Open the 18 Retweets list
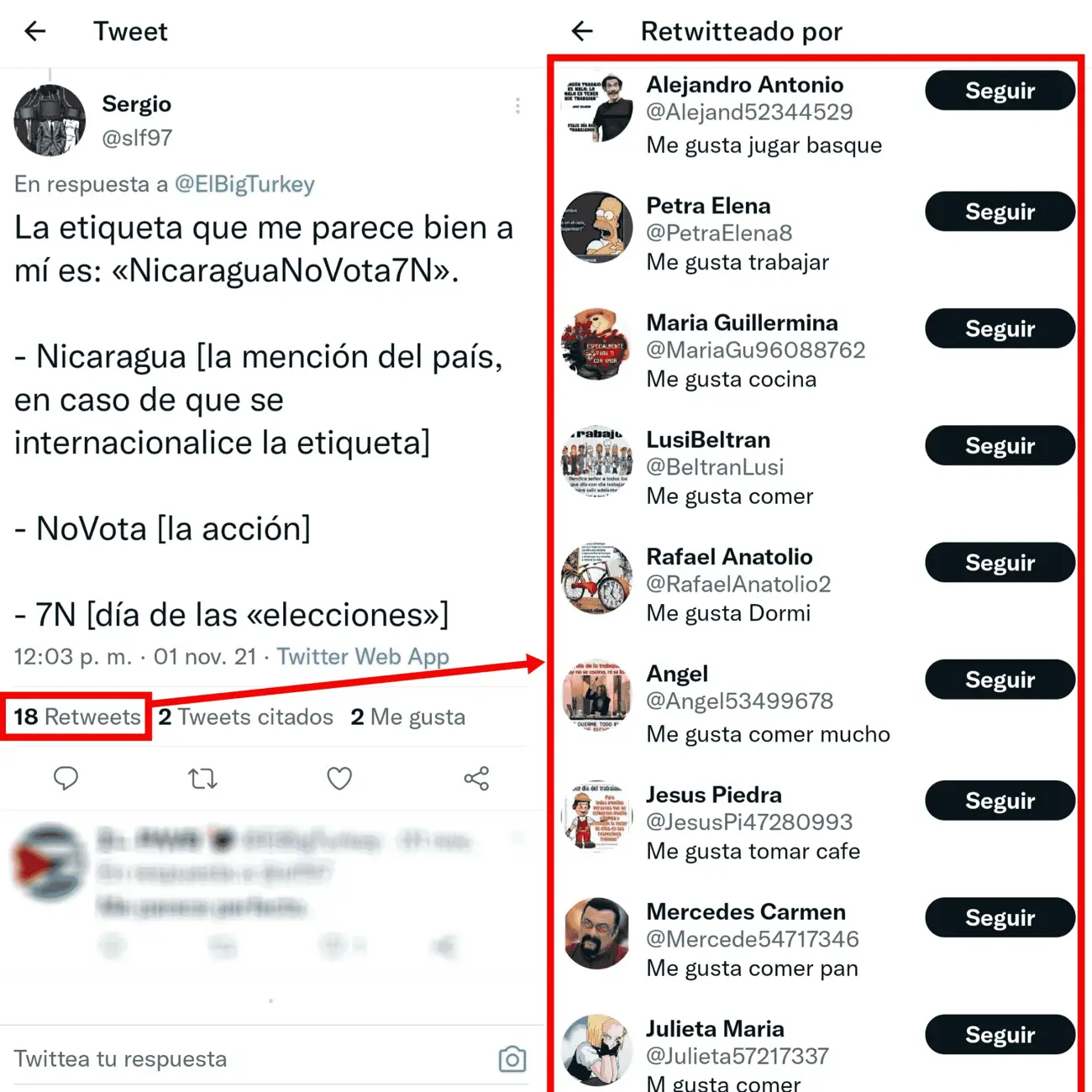 [76, 717]
